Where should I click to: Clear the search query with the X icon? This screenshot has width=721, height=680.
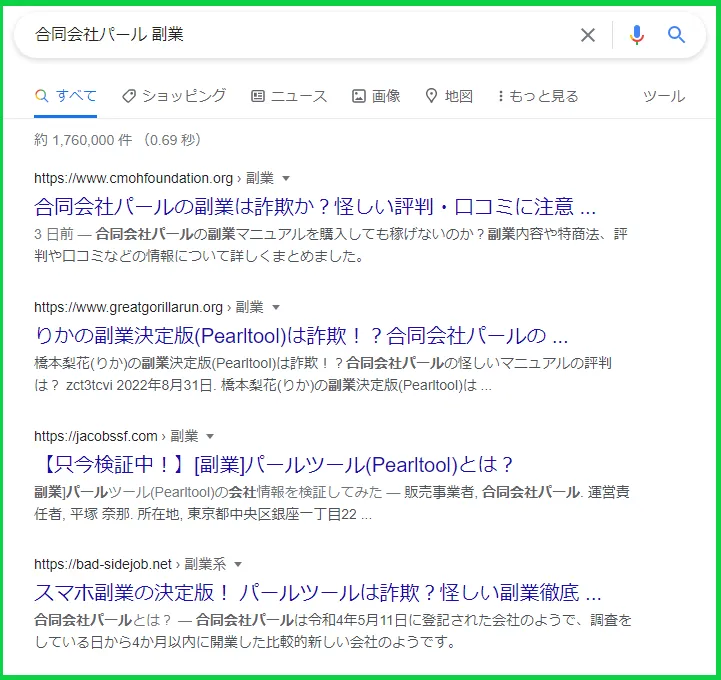click(x=587, y=35)
